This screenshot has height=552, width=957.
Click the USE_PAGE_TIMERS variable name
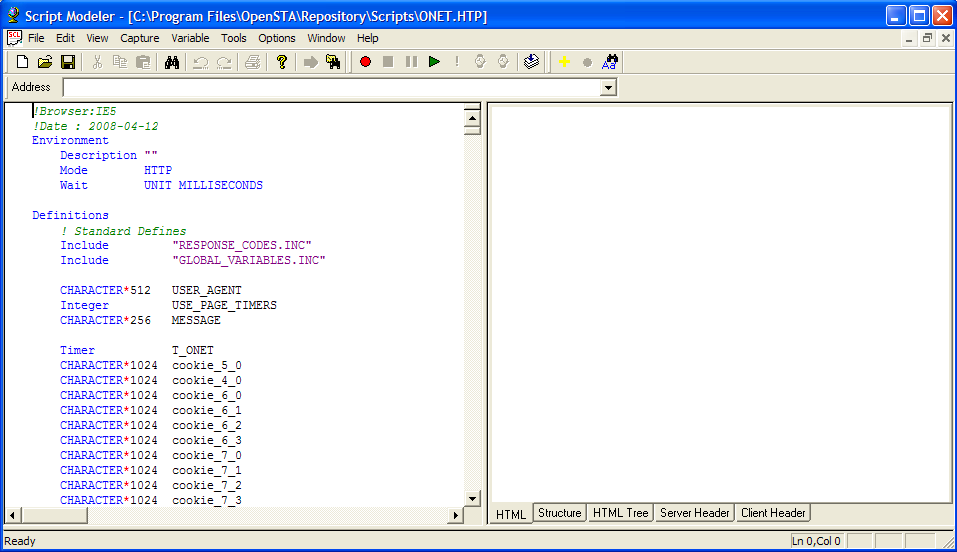pos(224,305)
